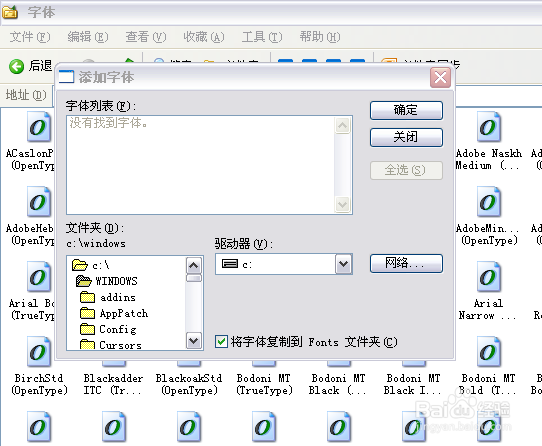Screen dimensions: 542x446
Task: Open the 帮助(H) menu
Action: 320,37
